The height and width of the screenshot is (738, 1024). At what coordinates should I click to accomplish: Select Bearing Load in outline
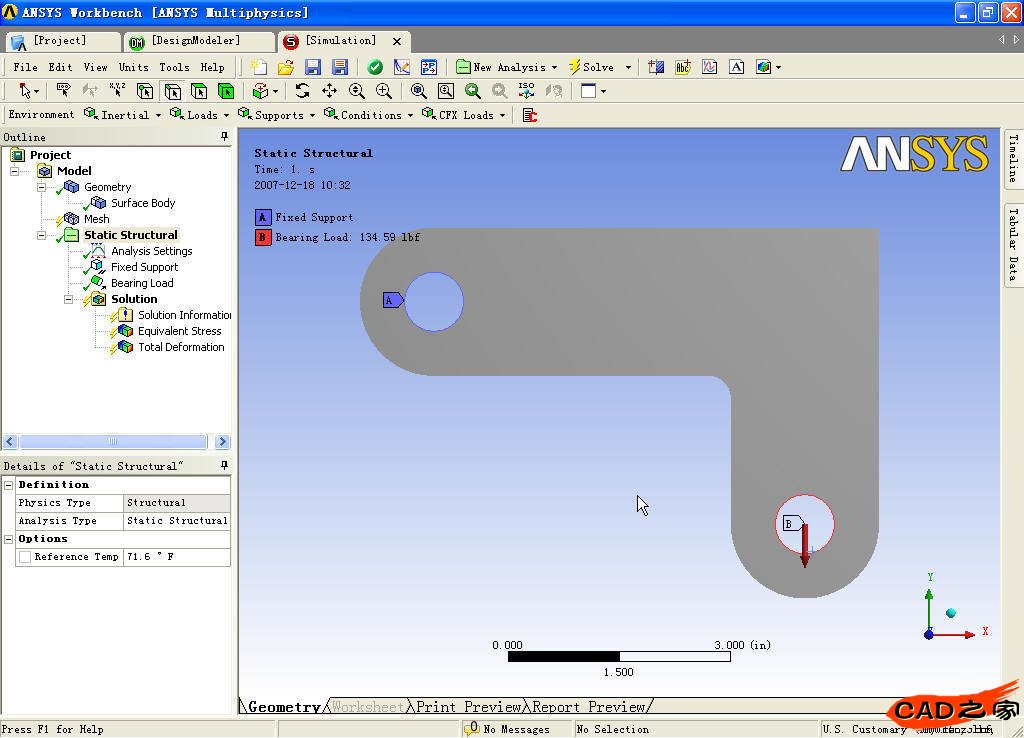pos(142,283)
